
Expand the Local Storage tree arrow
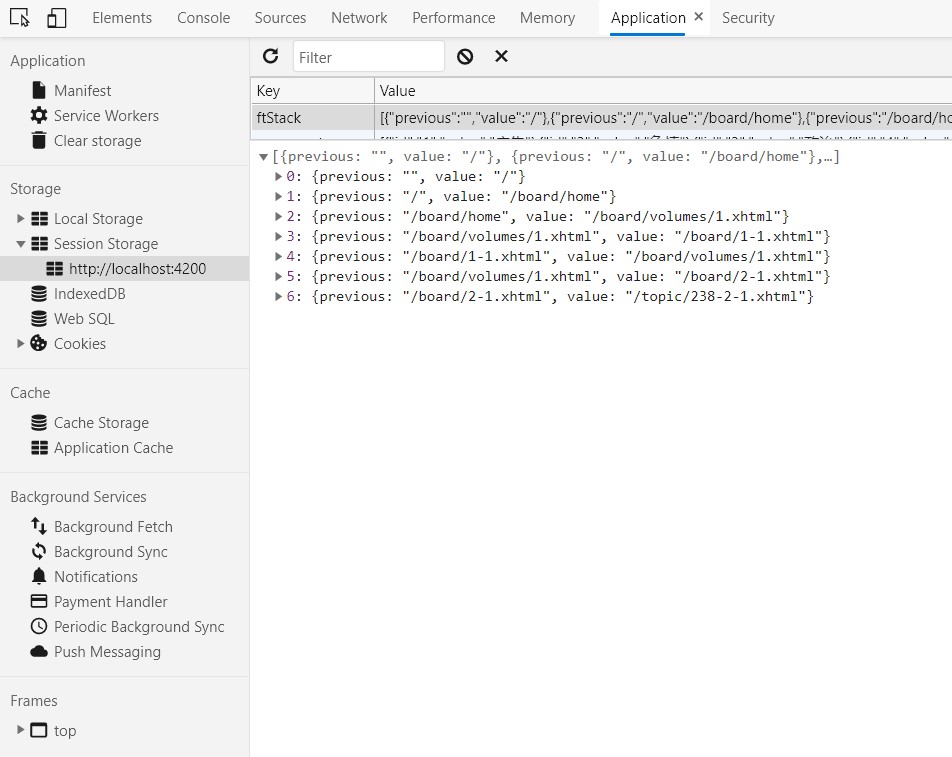[x=21, y=218]
